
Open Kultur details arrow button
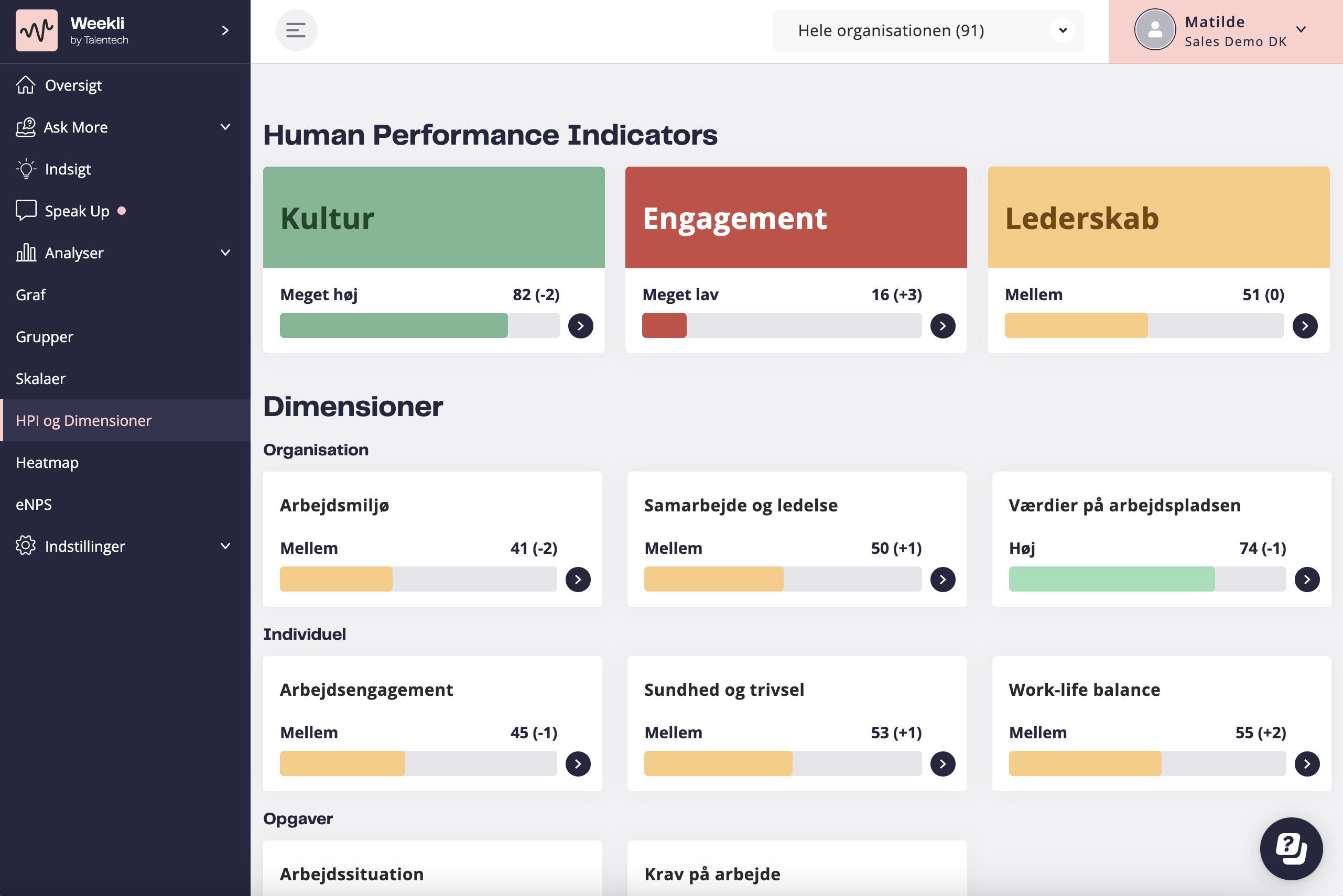pos(580,326)
